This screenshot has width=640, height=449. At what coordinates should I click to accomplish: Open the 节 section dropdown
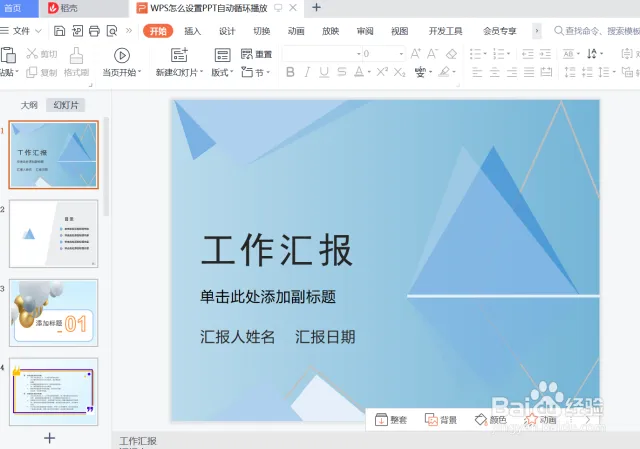[x=262, y=72]
